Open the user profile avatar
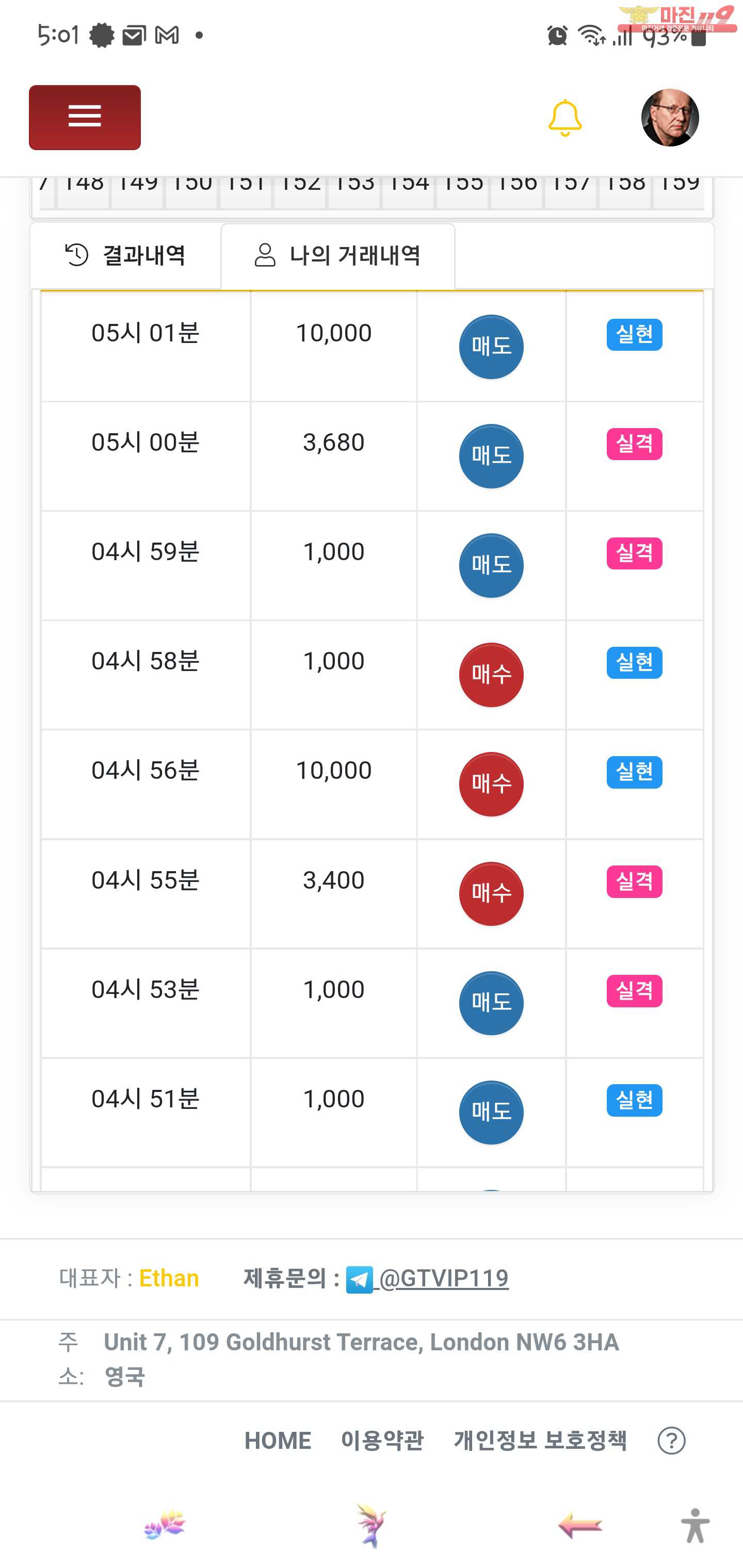This screenshot has height=1568, width=743. click(x=669, y=118)
